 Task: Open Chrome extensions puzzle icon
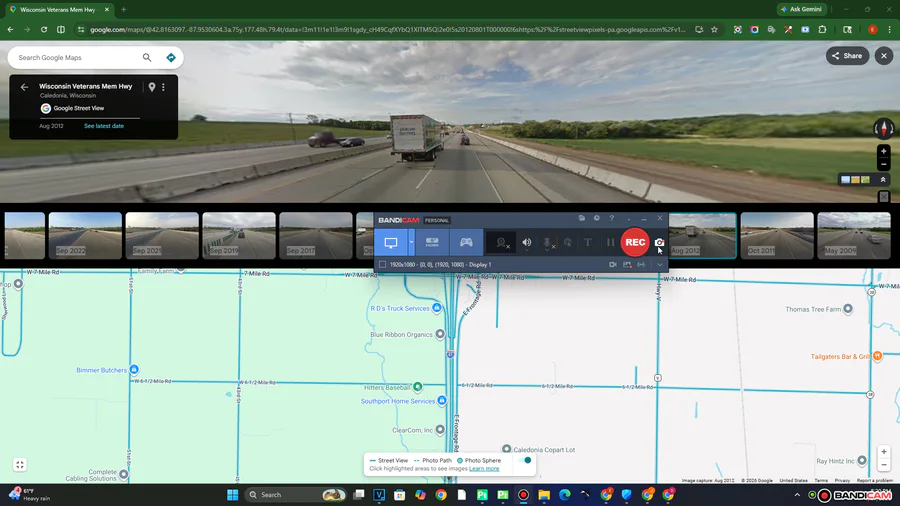tap(823, 29)
